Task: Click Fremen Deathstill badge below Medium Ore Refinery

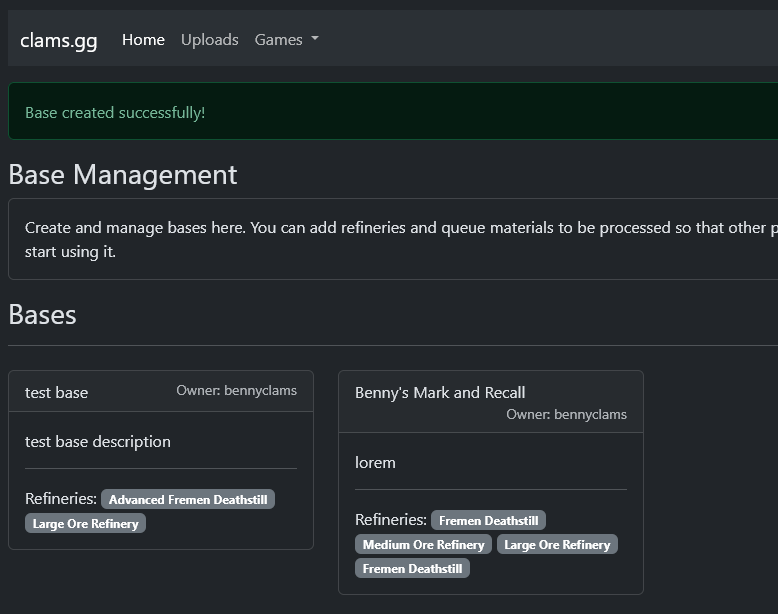Action: tap(412, 569)
